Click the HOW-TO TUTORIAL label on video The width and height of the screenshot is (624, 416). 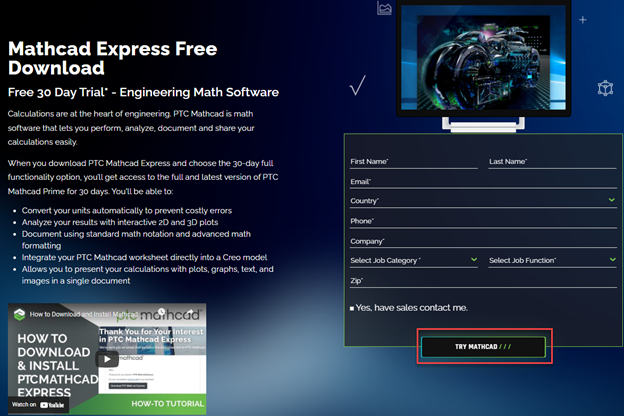168,404
